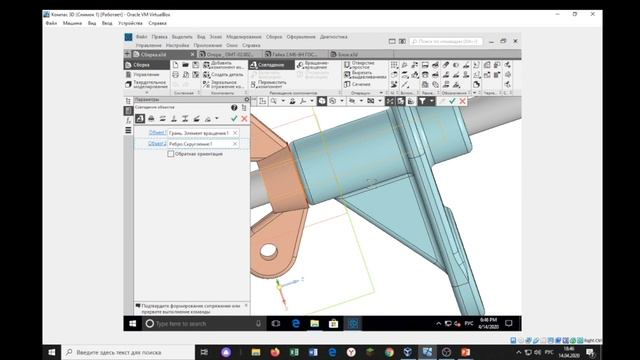Click the zoom magnifier icon in view toolbar
This screenshot has height=360, width=640.
(x=273, y=101)
